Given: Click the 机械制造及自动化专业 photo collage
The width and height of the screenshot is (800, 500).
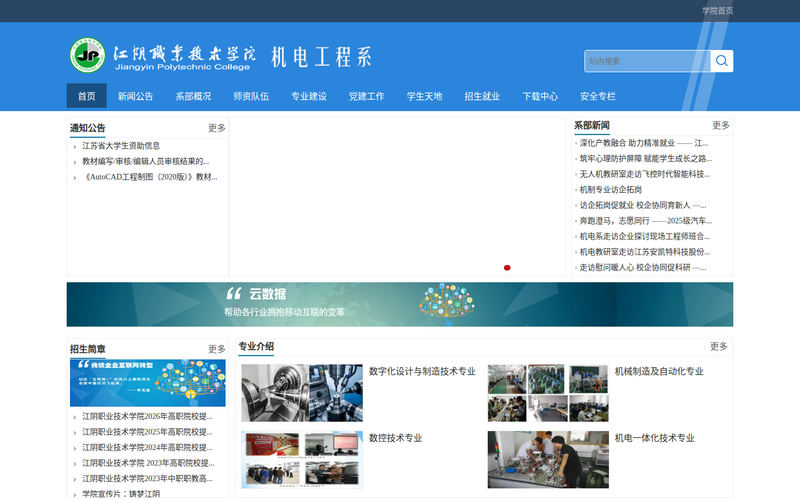Looking at the screenshot, I should coord(548,393).
